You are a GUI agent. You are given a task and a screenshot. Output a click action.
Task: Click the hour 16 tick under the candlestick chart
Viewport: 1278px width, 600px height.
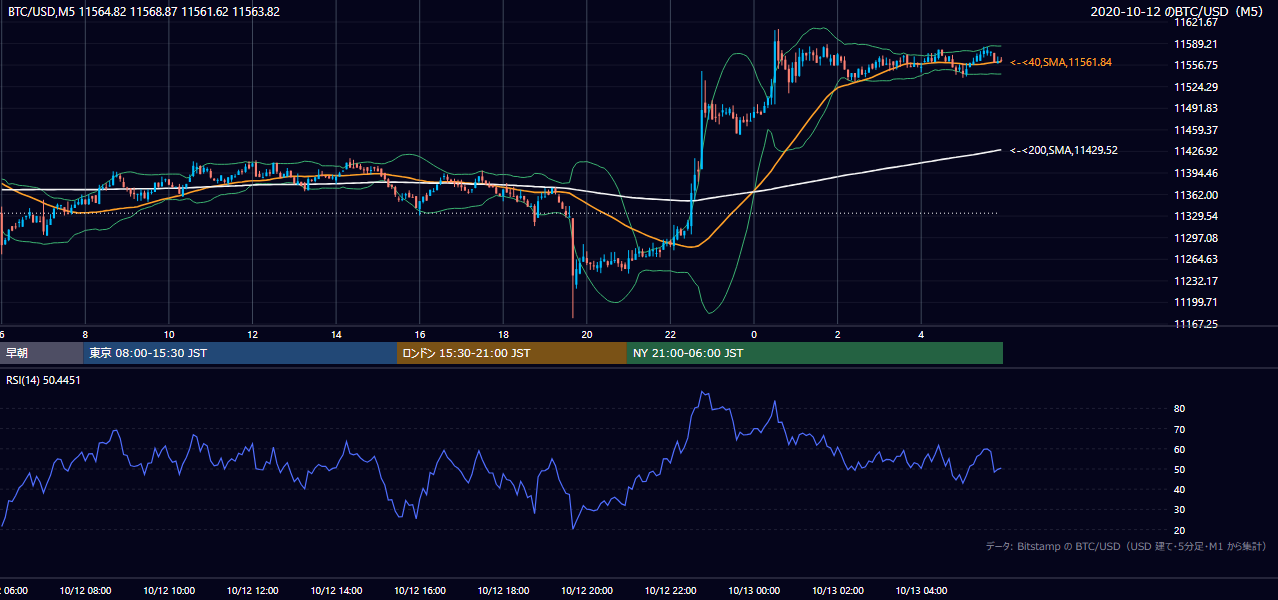(420, 335)
